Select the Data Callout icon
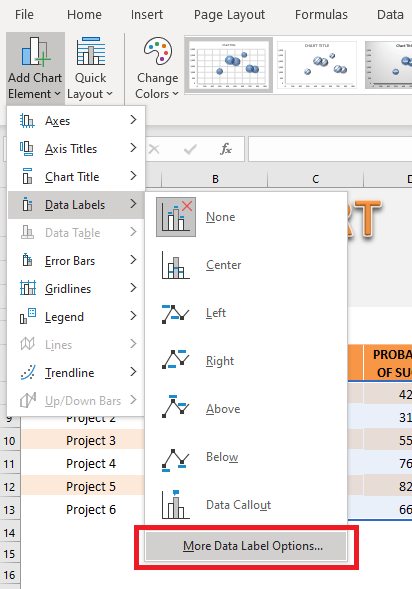 pyautogui.click(x=176, y=504)
